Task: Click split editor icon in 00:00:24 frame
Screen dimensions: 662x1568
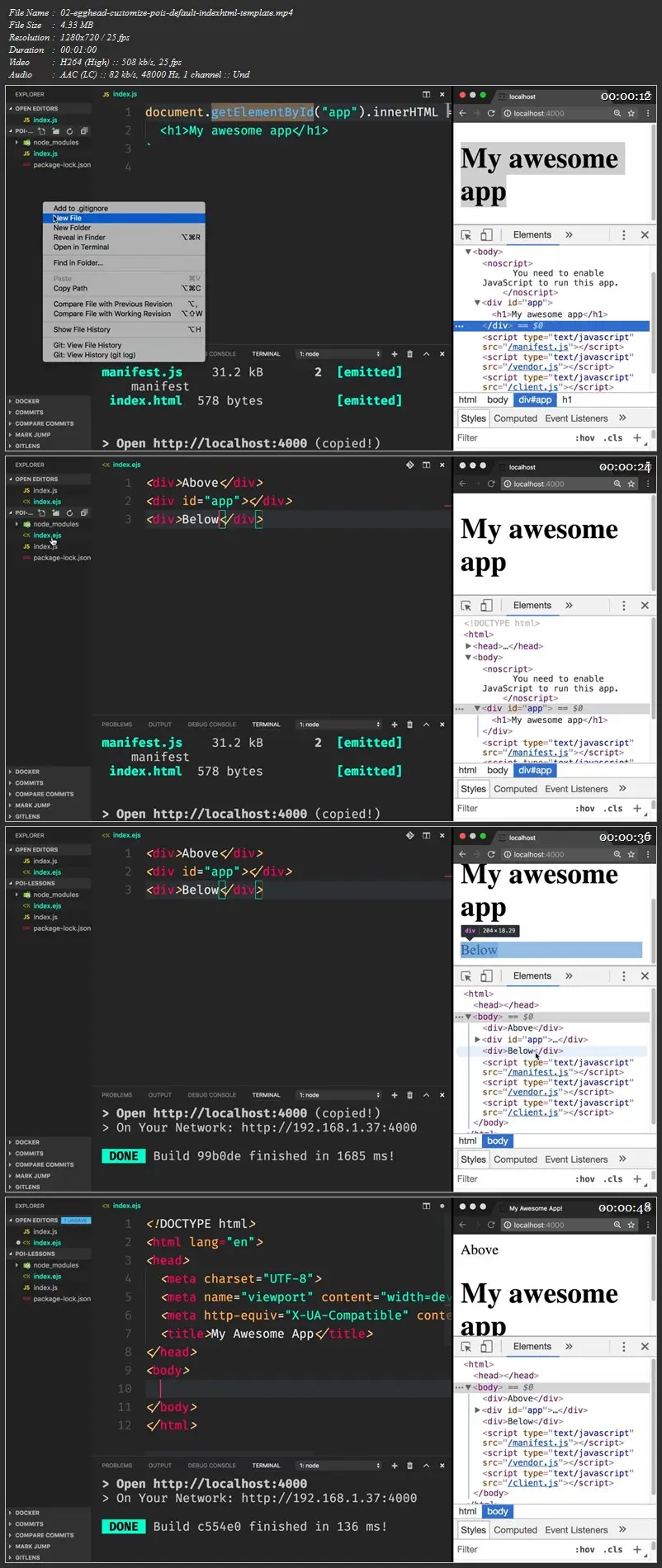Action: coord(426,465)
